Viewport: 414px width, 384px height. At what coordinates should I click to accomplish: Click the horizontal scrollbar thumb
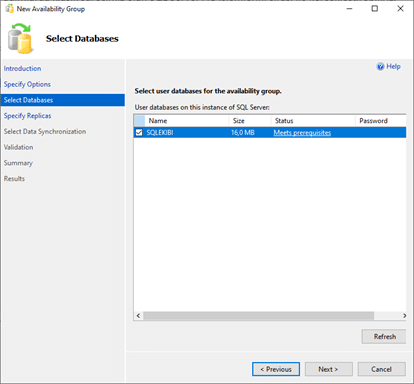(259, 316)
